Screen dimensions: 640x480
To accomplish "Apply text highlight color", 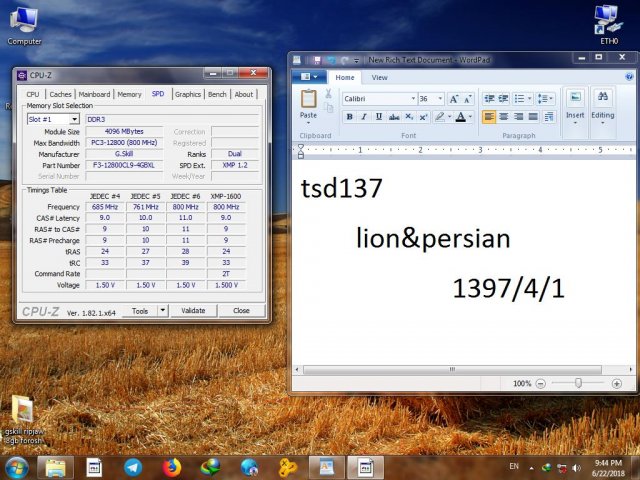I will click(440, 117).
